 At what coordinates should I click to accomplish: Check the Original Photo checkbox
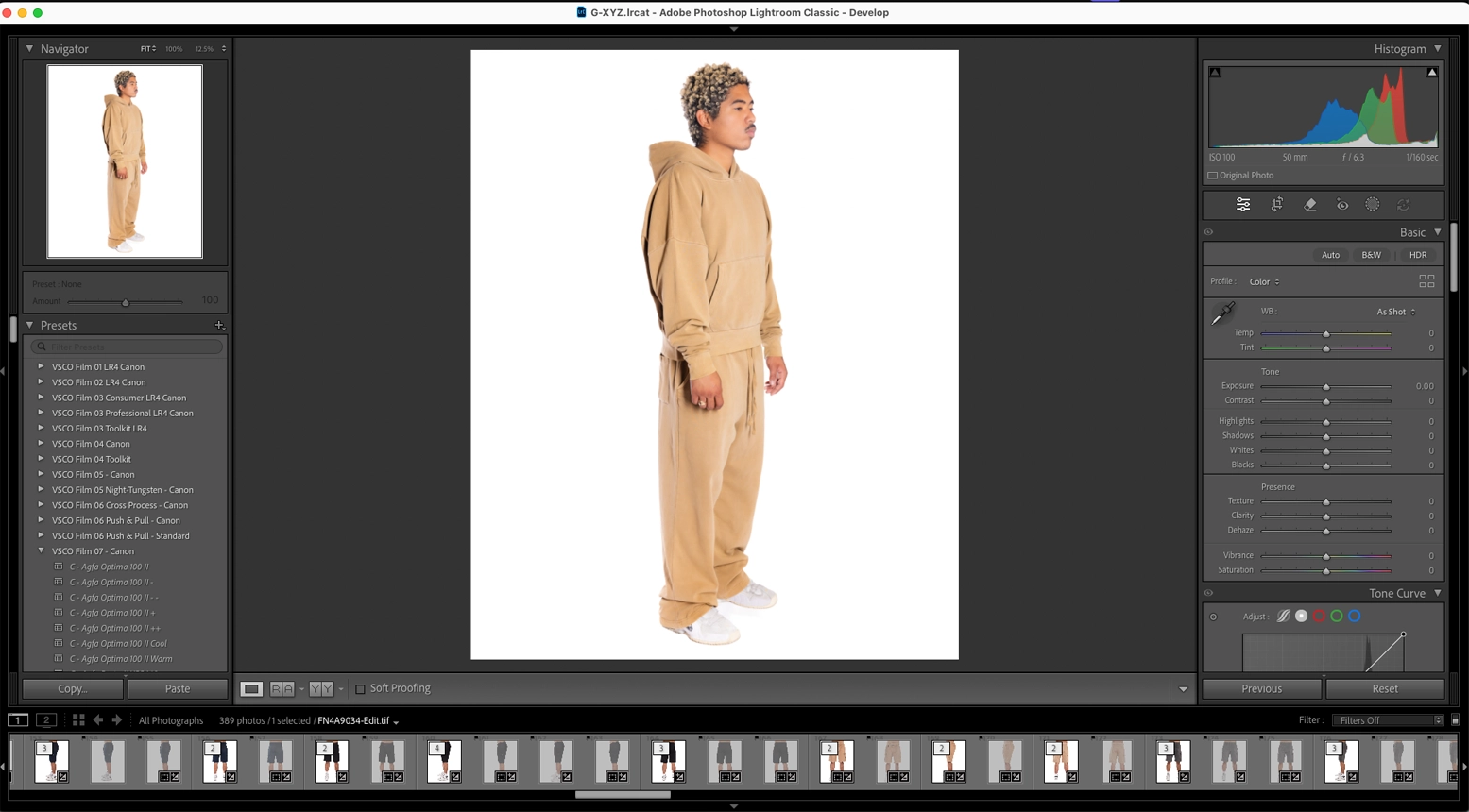tap(1213, 176)
